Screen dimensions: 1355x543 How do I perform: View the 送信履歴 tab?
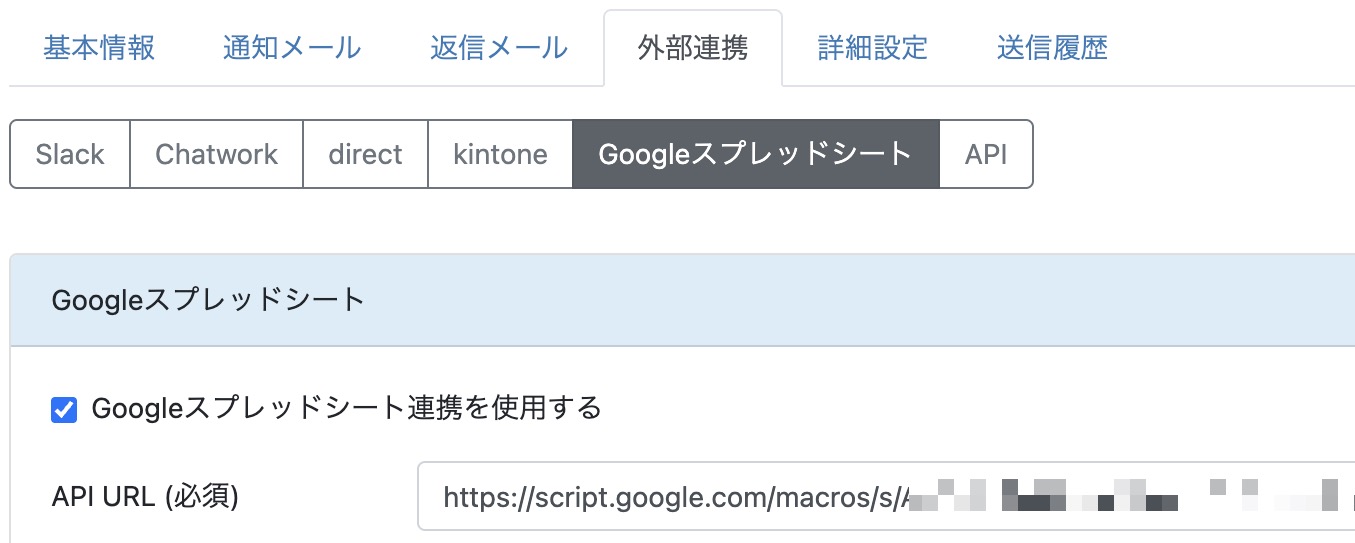point(1052,48)
